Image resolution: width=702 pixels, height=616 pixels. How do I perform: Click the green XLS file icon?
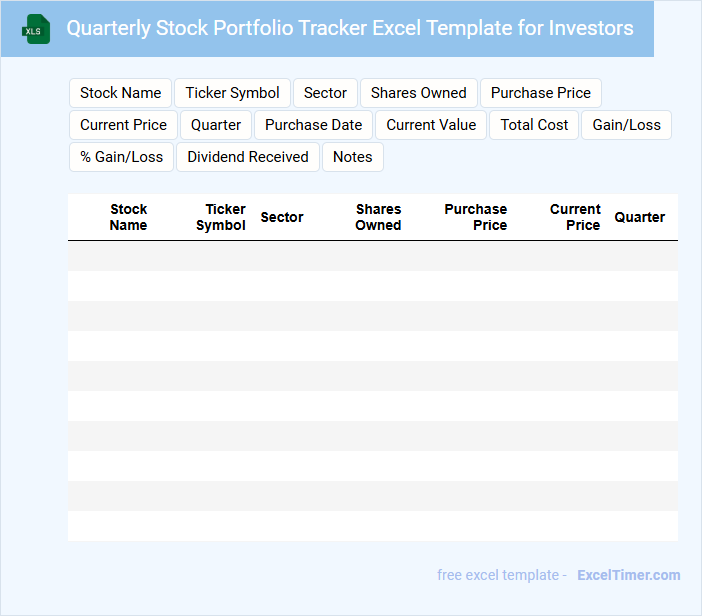pos(36,29)
